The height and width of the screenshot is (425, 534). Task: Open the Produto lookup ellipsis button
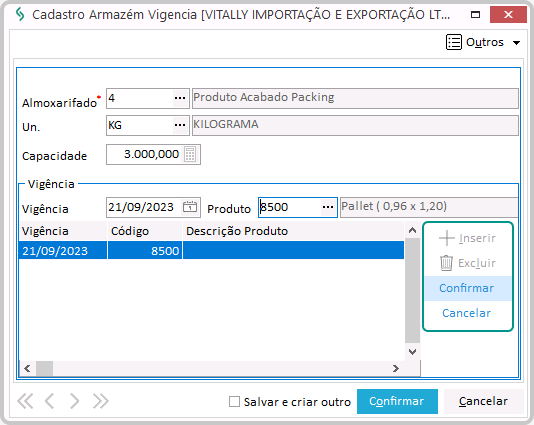328,207
